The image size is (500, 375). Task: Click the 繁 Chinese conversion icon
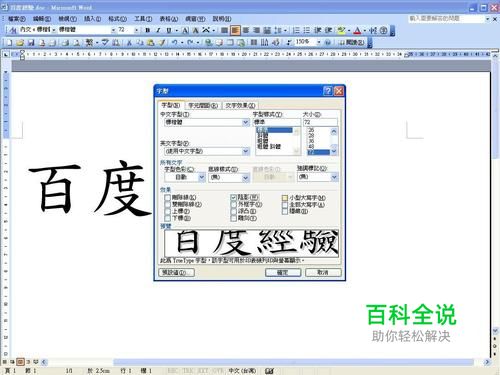(x=89, y=42)
